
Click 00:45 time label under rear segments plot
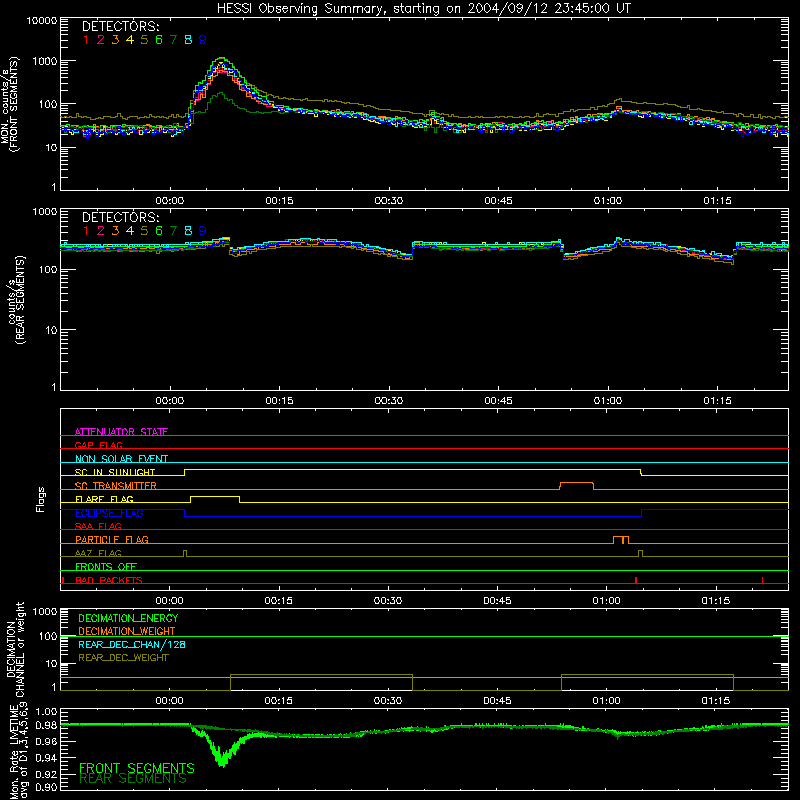coord(498,401)
